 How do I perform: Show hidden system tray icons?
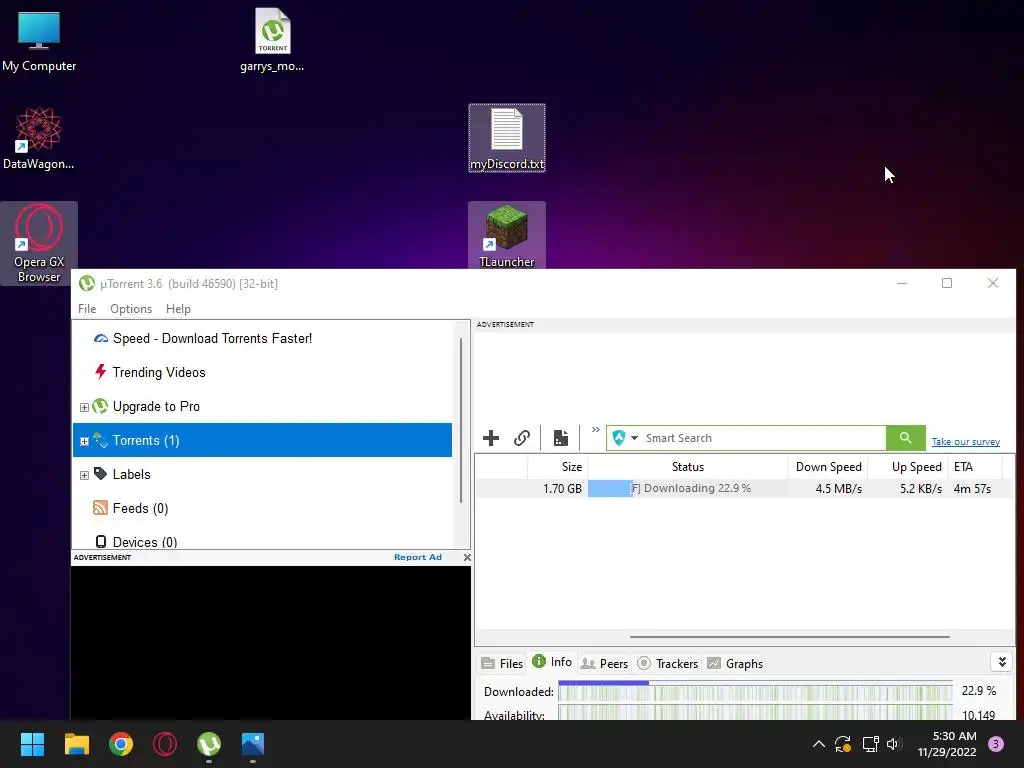pos(819,744)
